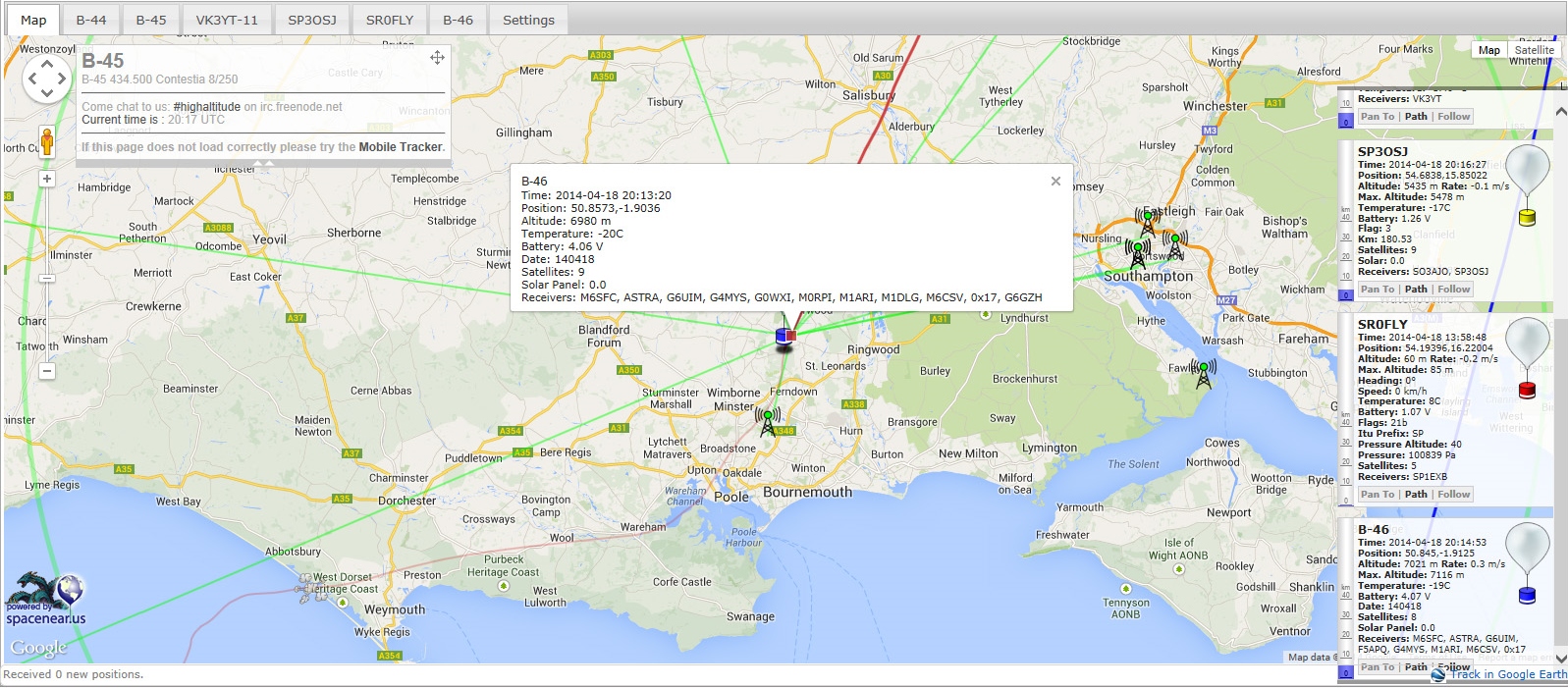Click the SP3OSJ heading in the sidebar
This screenshot has height=688, width=1568.
pyautogui.click(x=1382, y=152)
